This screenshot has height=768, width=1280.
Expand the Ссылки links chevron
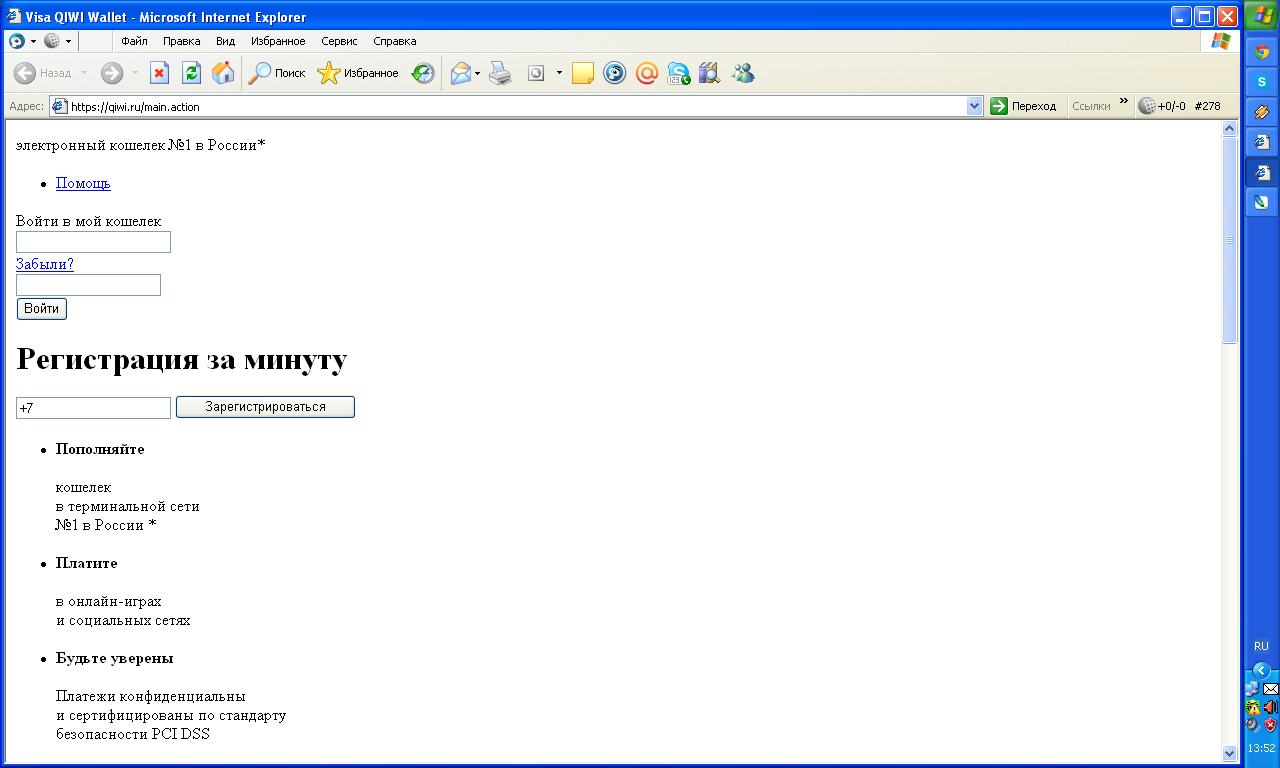[1123, 101]
